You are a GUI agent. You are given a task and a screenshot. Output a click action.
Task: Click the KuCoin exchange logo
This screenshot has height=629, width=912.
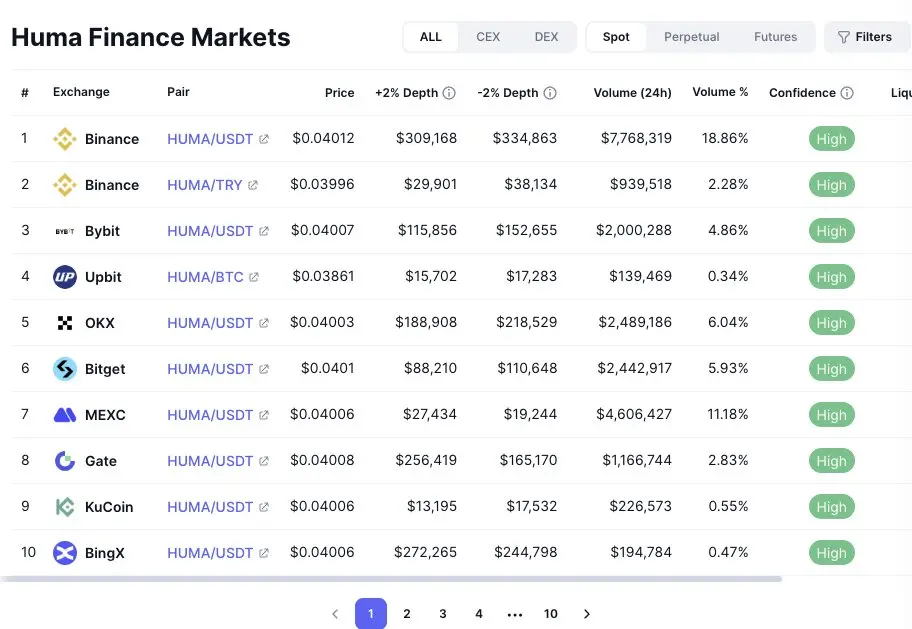[65, 507]
